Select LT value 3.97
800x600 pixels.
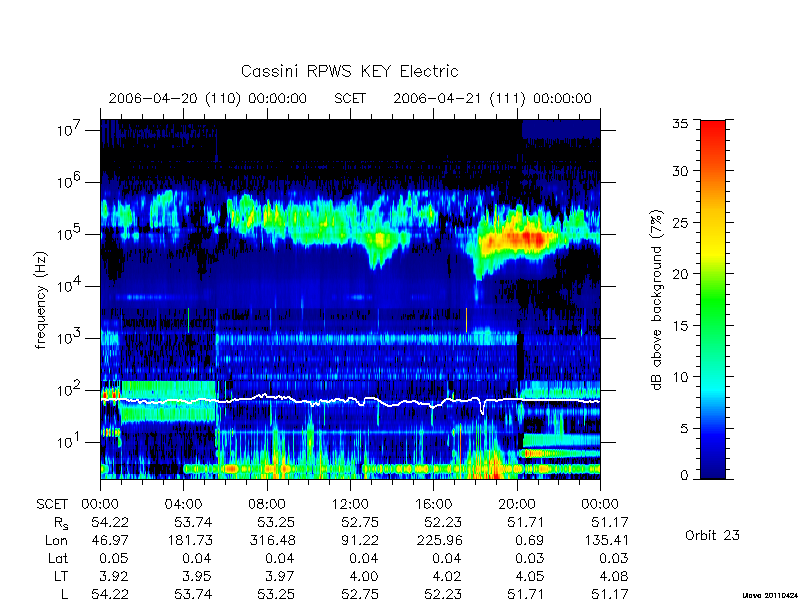point(281,576)
